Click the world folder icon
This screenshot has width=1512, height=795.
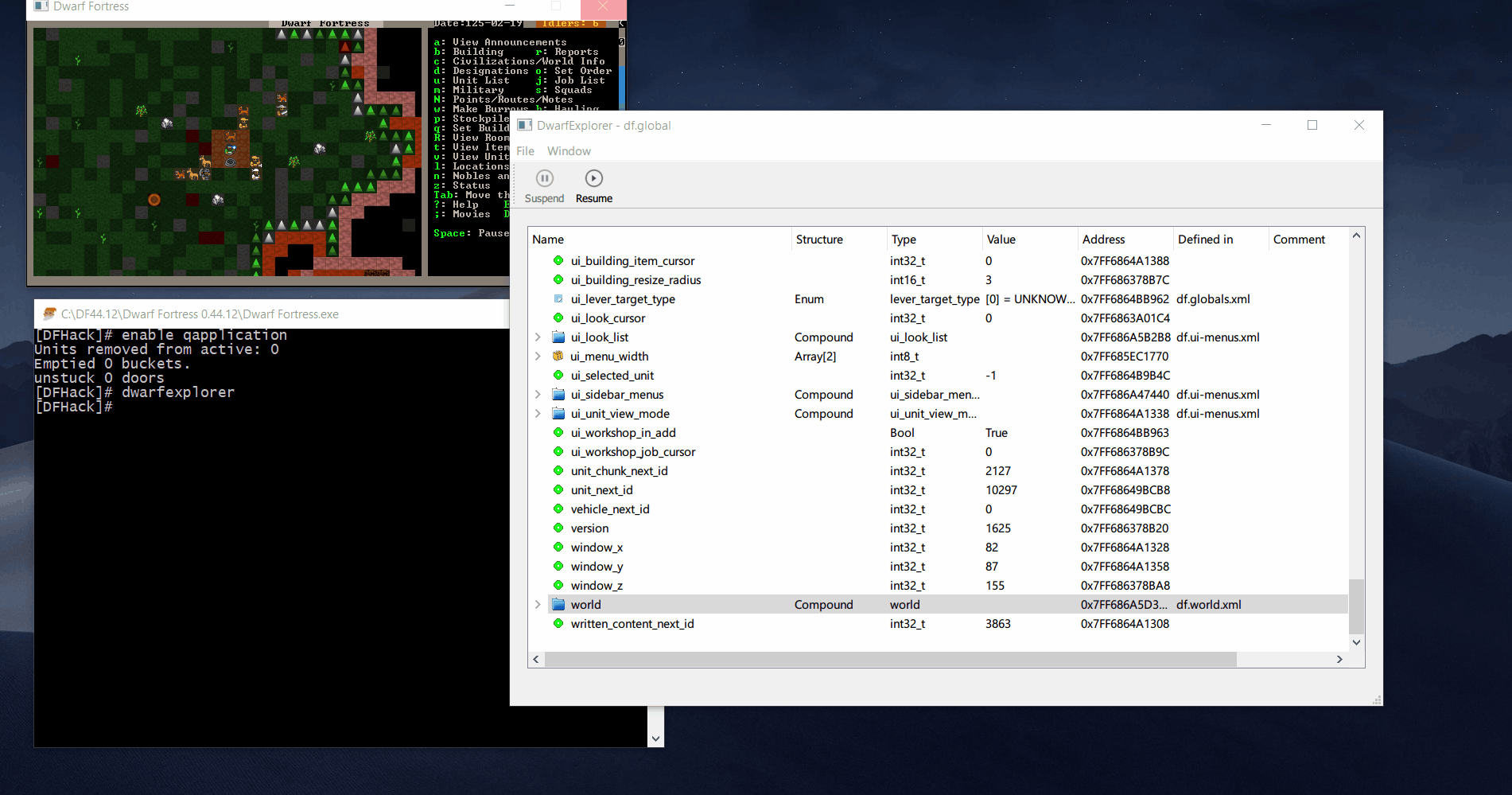pos(558,605)
